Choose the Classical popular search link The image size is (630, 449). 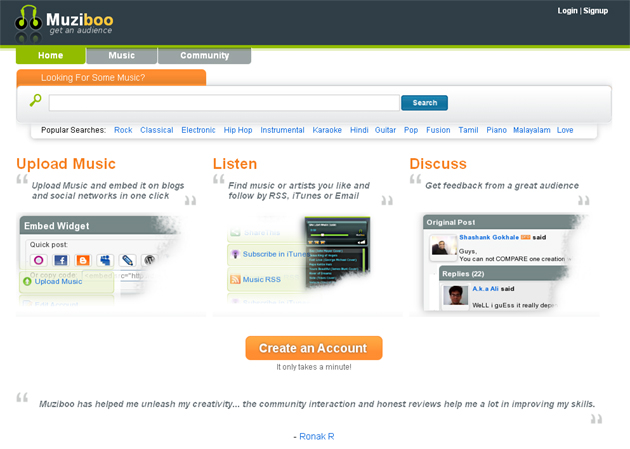click(x=157, y=130)
